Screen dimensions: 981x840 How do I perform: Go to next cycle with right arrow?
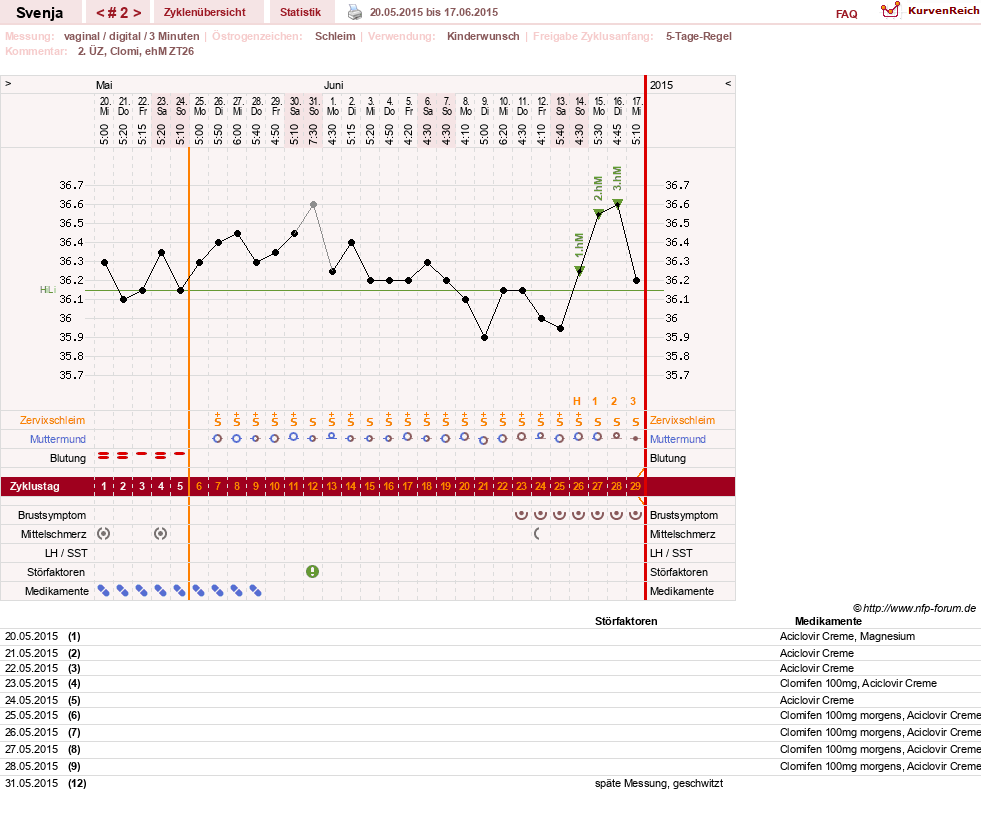[137, 13]
